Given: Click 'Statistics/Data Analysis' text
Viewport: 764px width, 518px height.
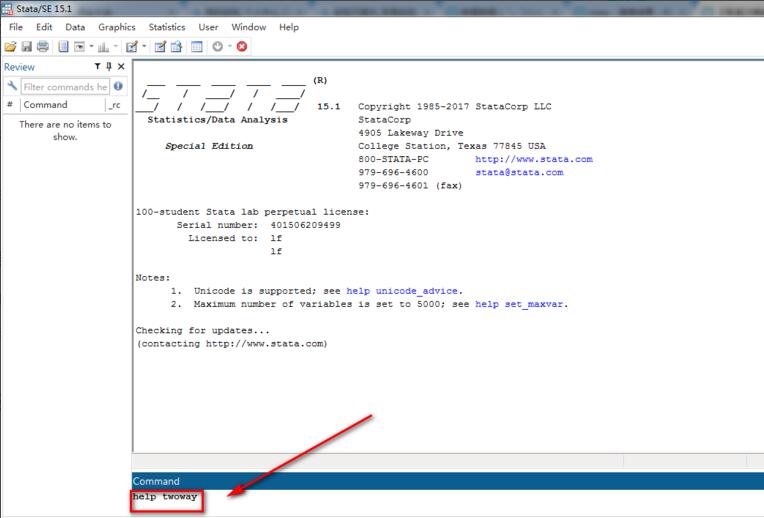Looking at the screenshot, I should point(217,119).
